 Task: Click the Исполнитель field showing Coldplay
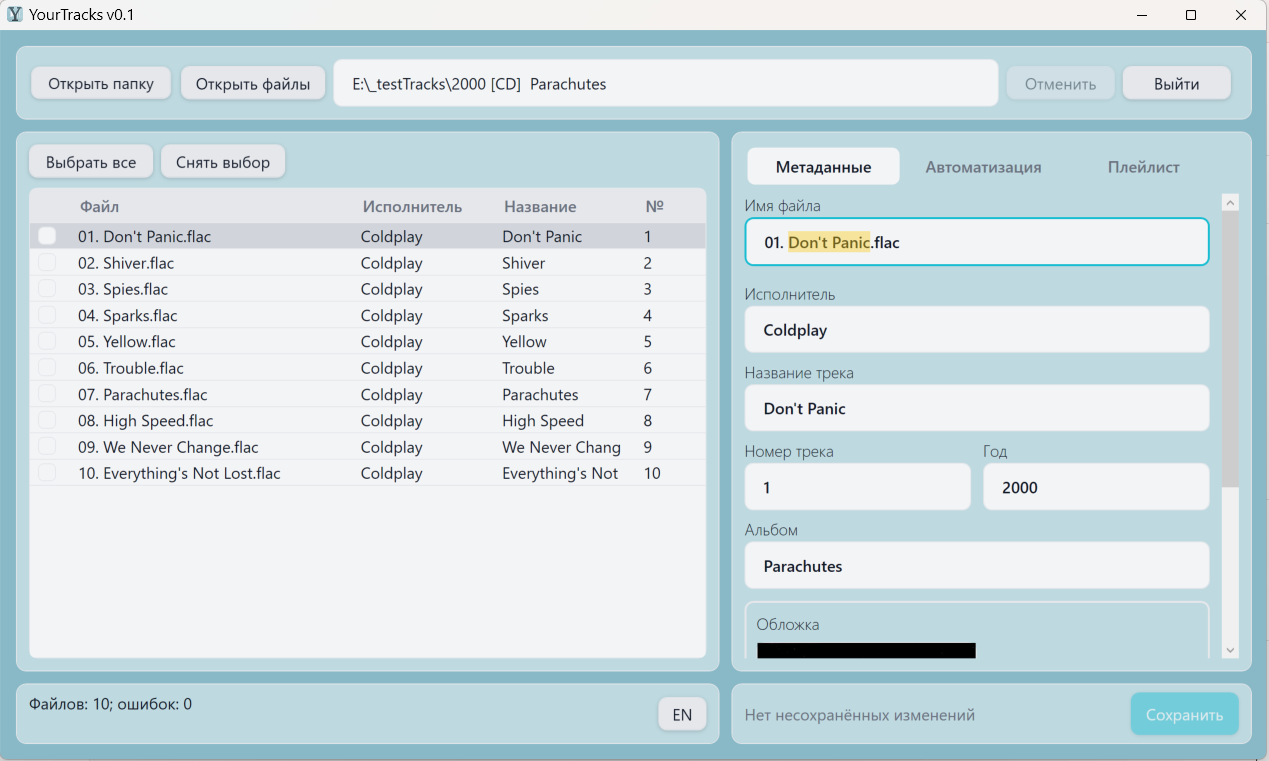coord(977,330)
